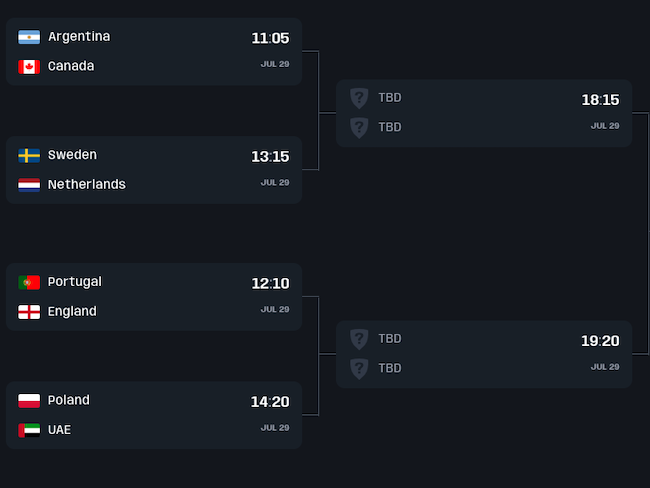Select the Portugal flag icon
650x488 pixels.
pyautogui.click(x=29, y=283)
